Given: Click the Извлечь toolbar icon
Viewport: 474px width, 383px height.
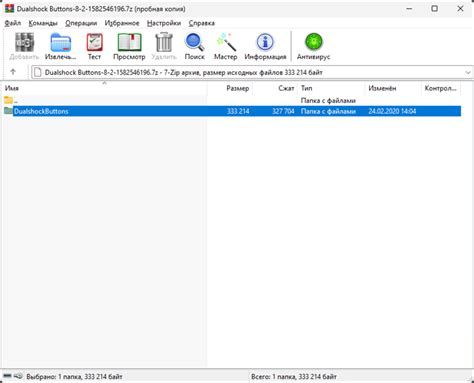Looking at the screenshot, I should tap(60, 43).
